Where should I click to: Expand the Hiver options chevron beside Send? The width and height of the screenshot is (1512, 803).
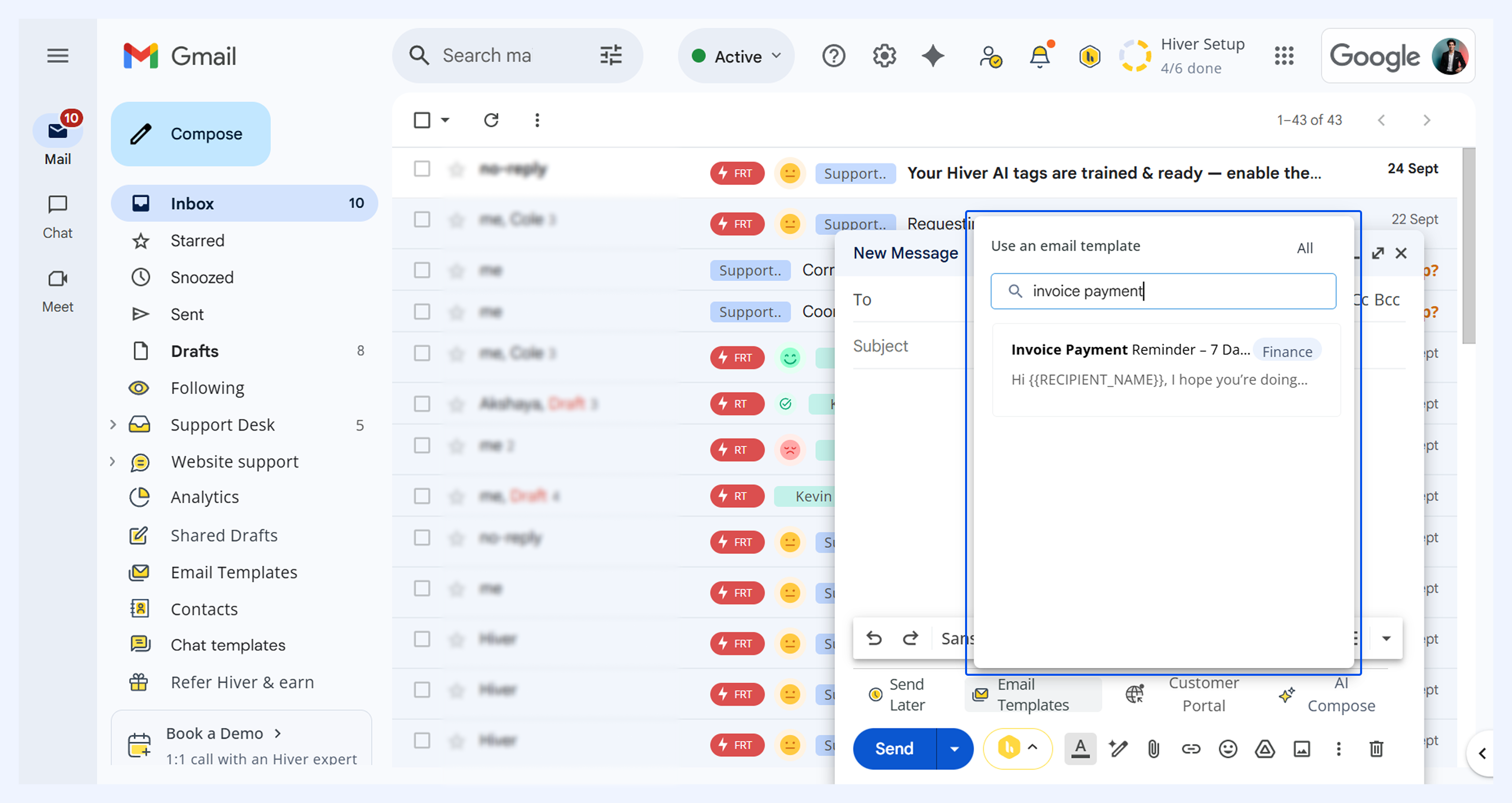tap(1033, 747)
